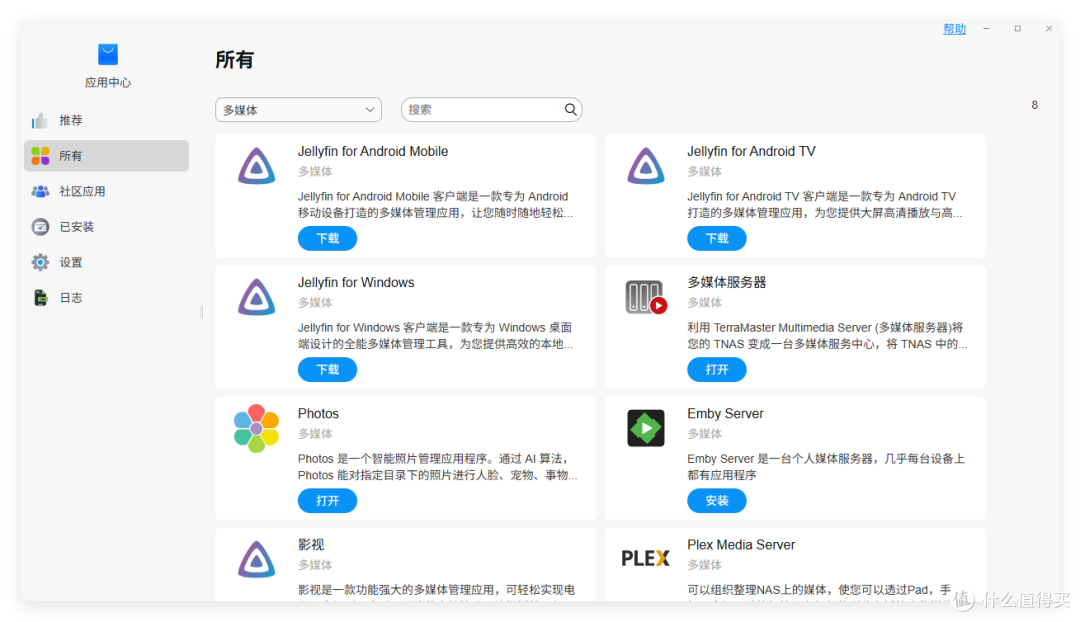The width and height of the screenshot is (1080, 622).
Task: Click the PLEX logo
Action: pyautogui.click(x=645, y=559)
